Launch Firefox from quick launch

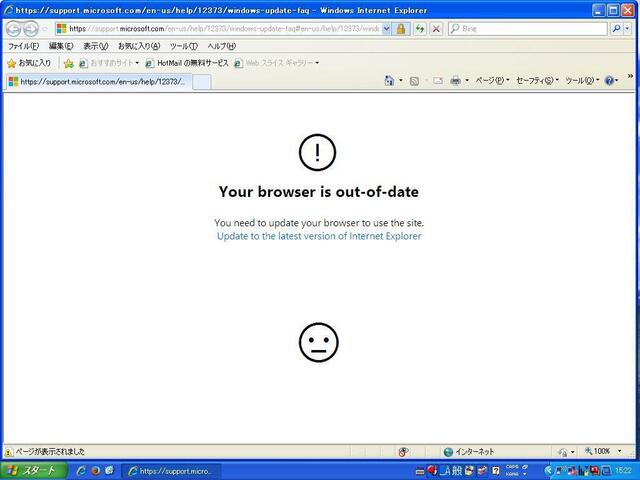point(96,471)
